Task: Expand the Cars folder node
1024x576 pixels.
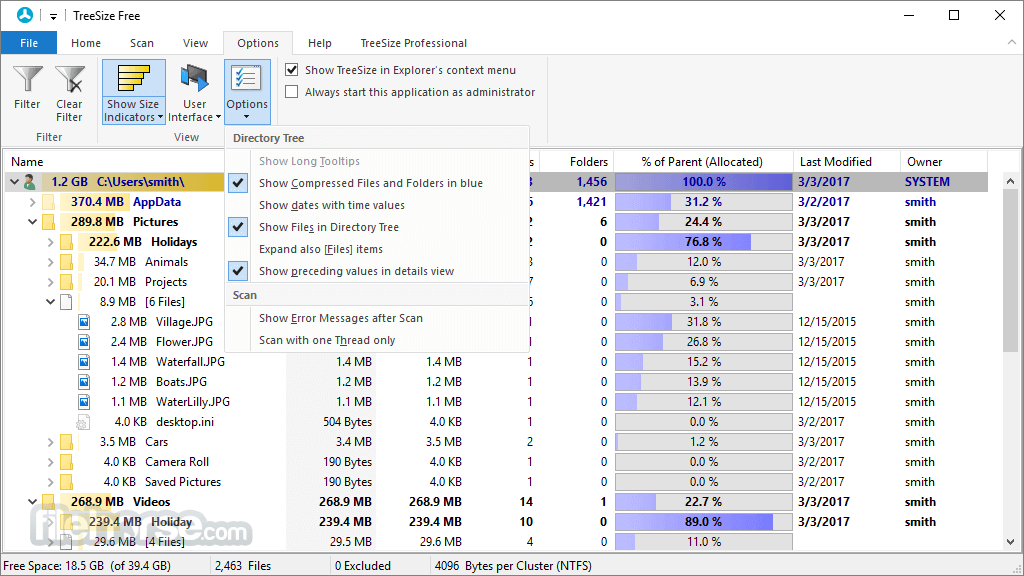Action: (49, 441)
